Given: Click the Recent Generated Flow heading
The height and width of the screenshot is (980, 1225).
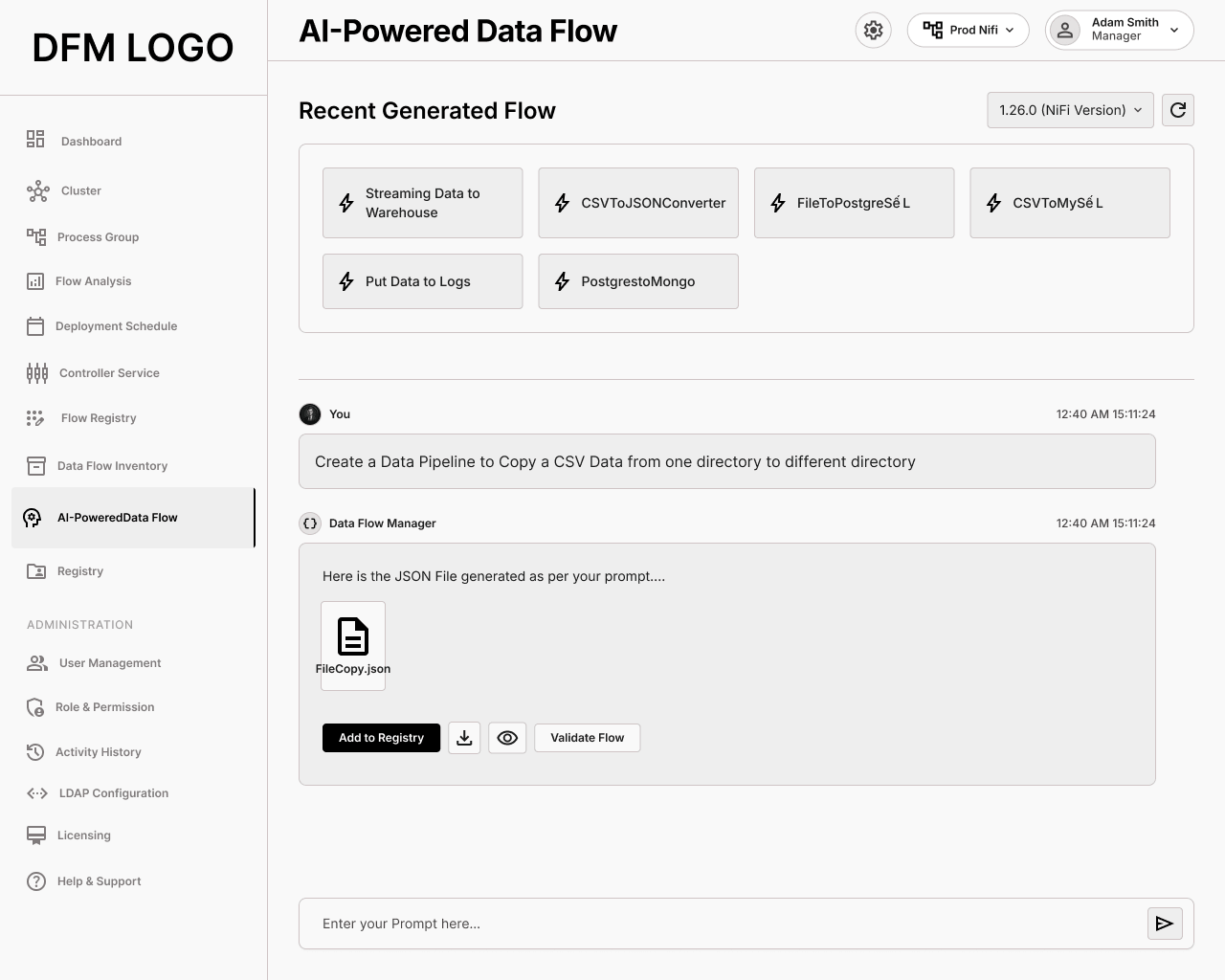Looking at the screenshot, I should tap(427, 110).
